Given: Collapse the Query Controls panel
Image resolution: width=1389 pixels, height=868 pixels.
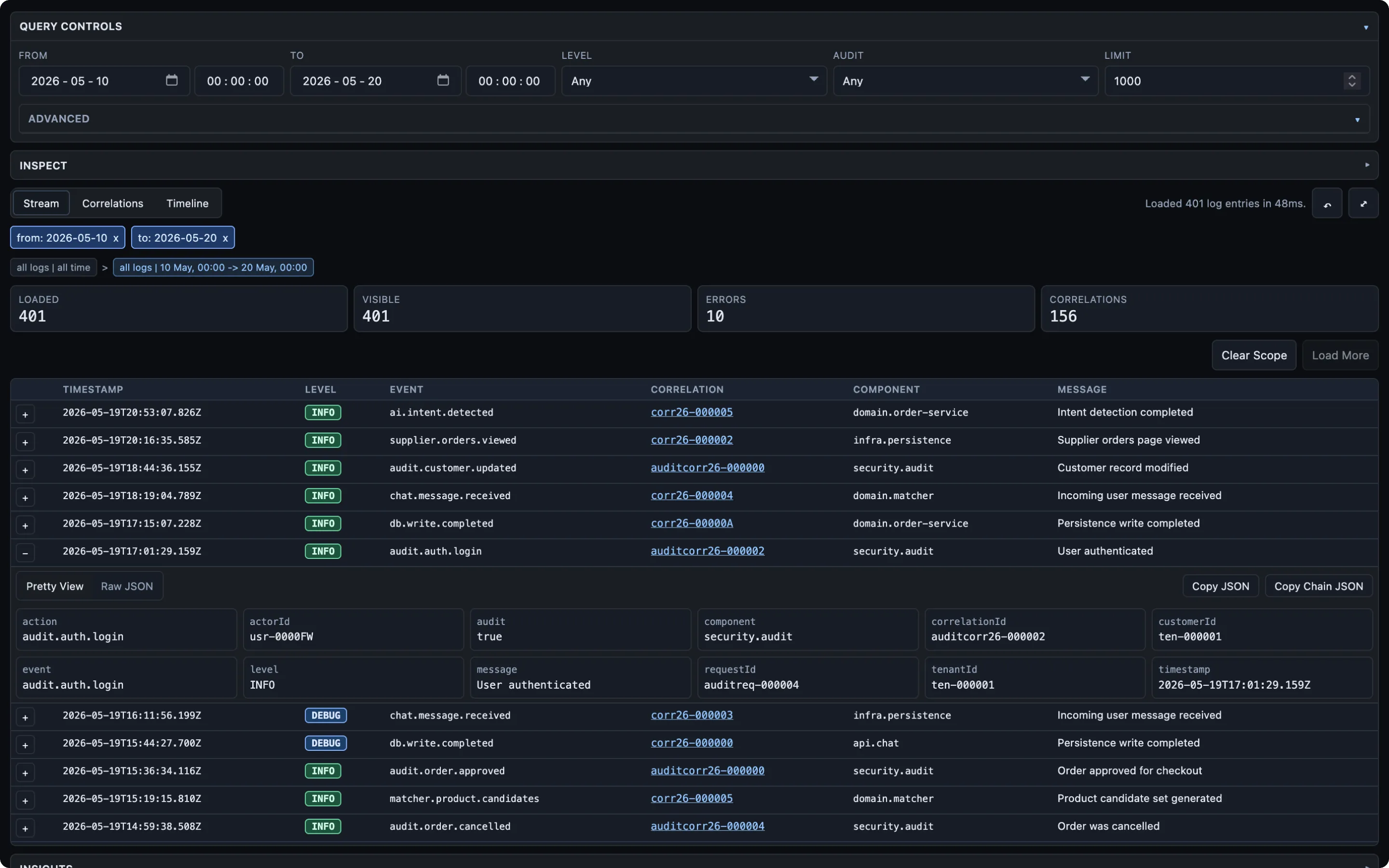Looking at the screenshot, I should tap(1366, 27).
